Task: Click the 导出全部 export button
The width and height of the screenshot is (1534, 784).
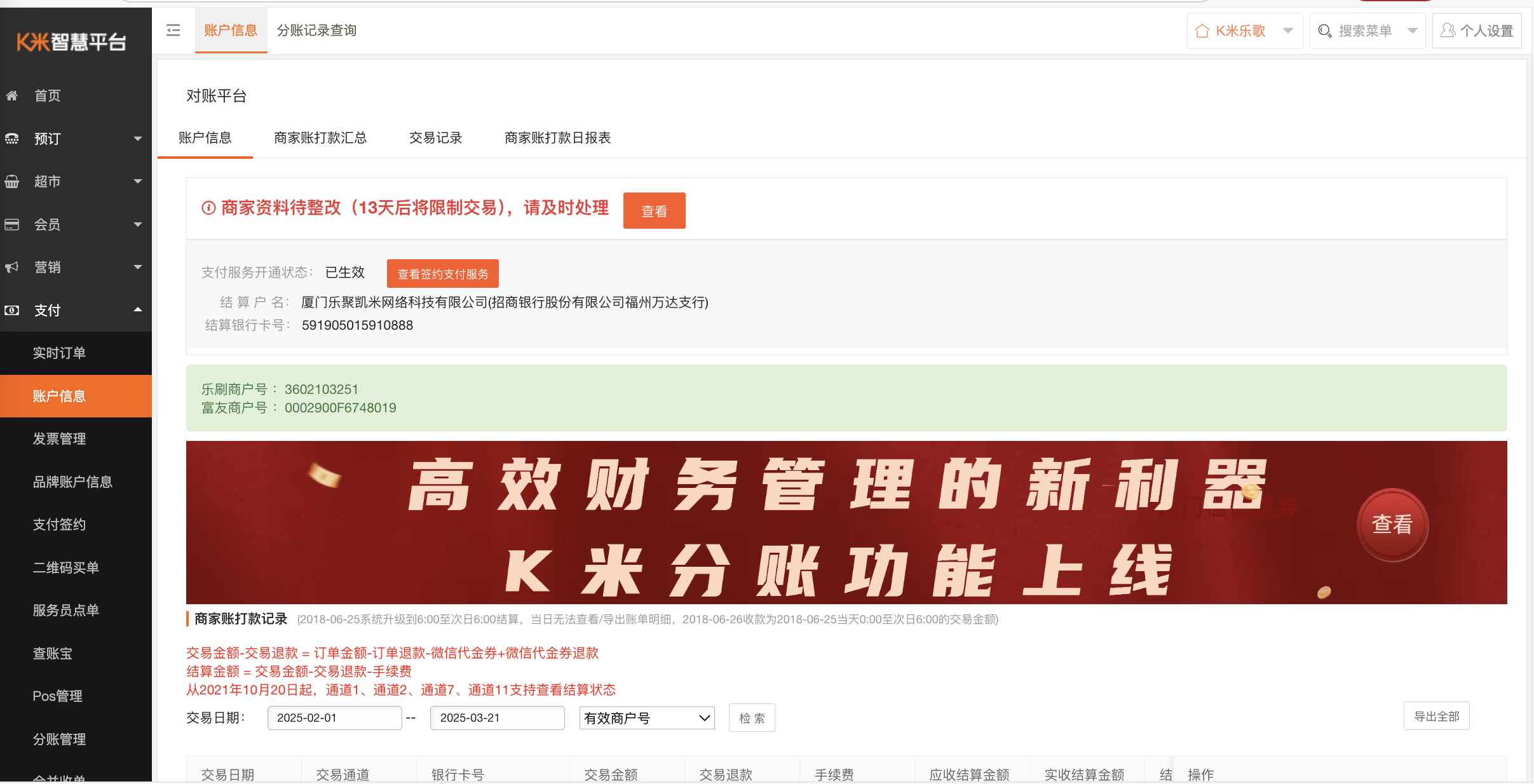Action: [1436, 717]
